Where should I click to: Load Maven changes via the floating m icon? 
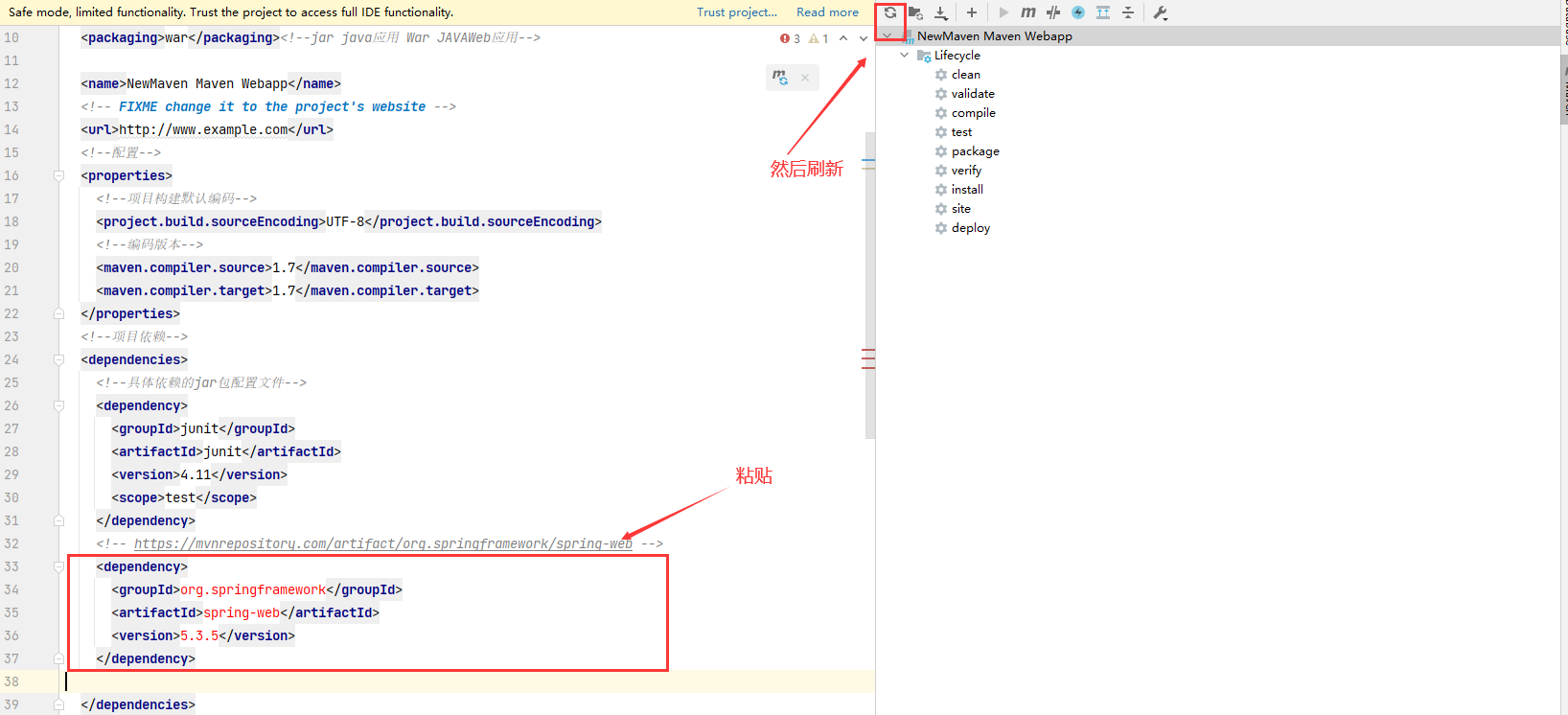click(780, 78)
